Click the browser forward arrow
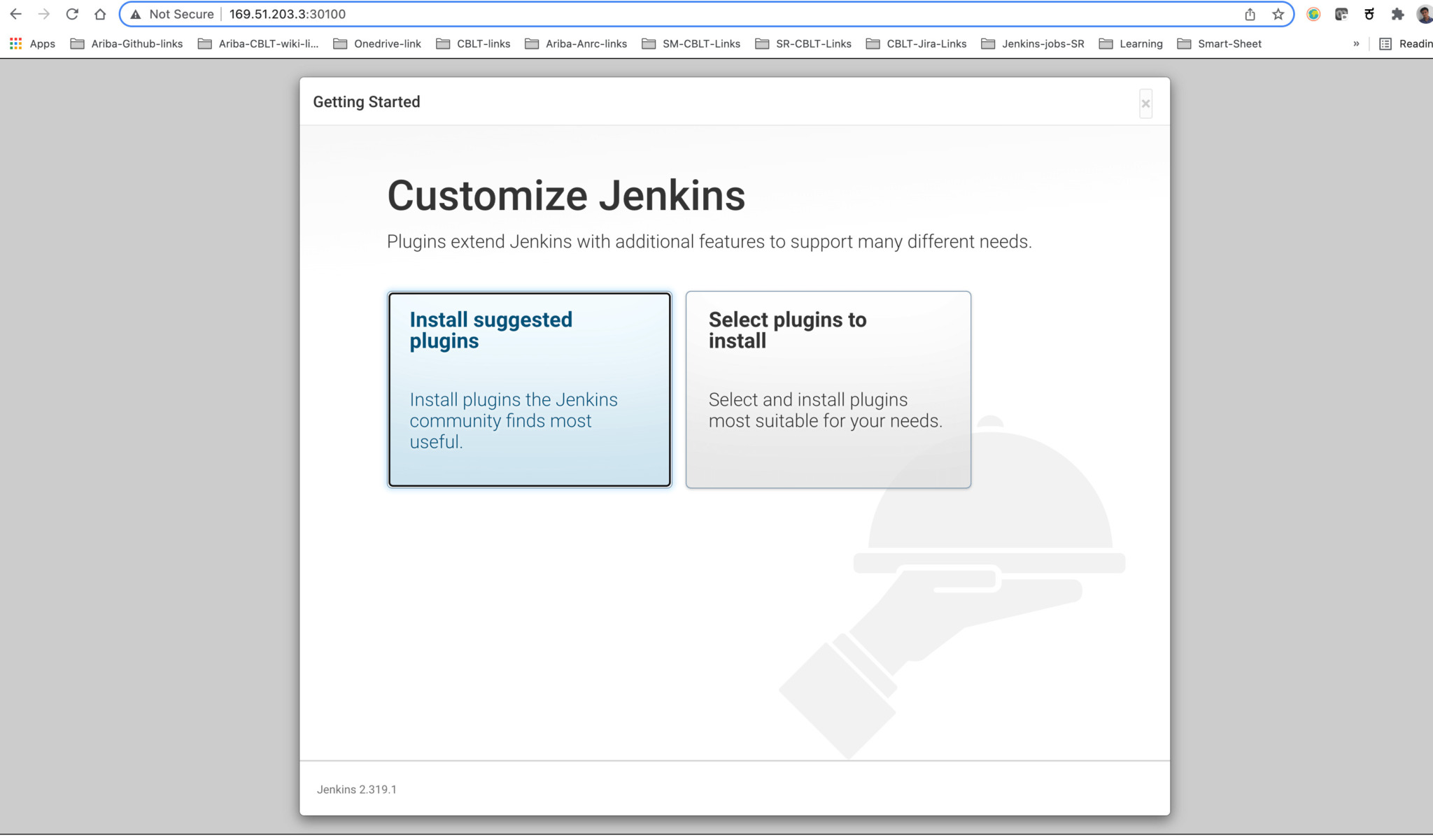Screen dimensions: 1433x840 point(45,13)
